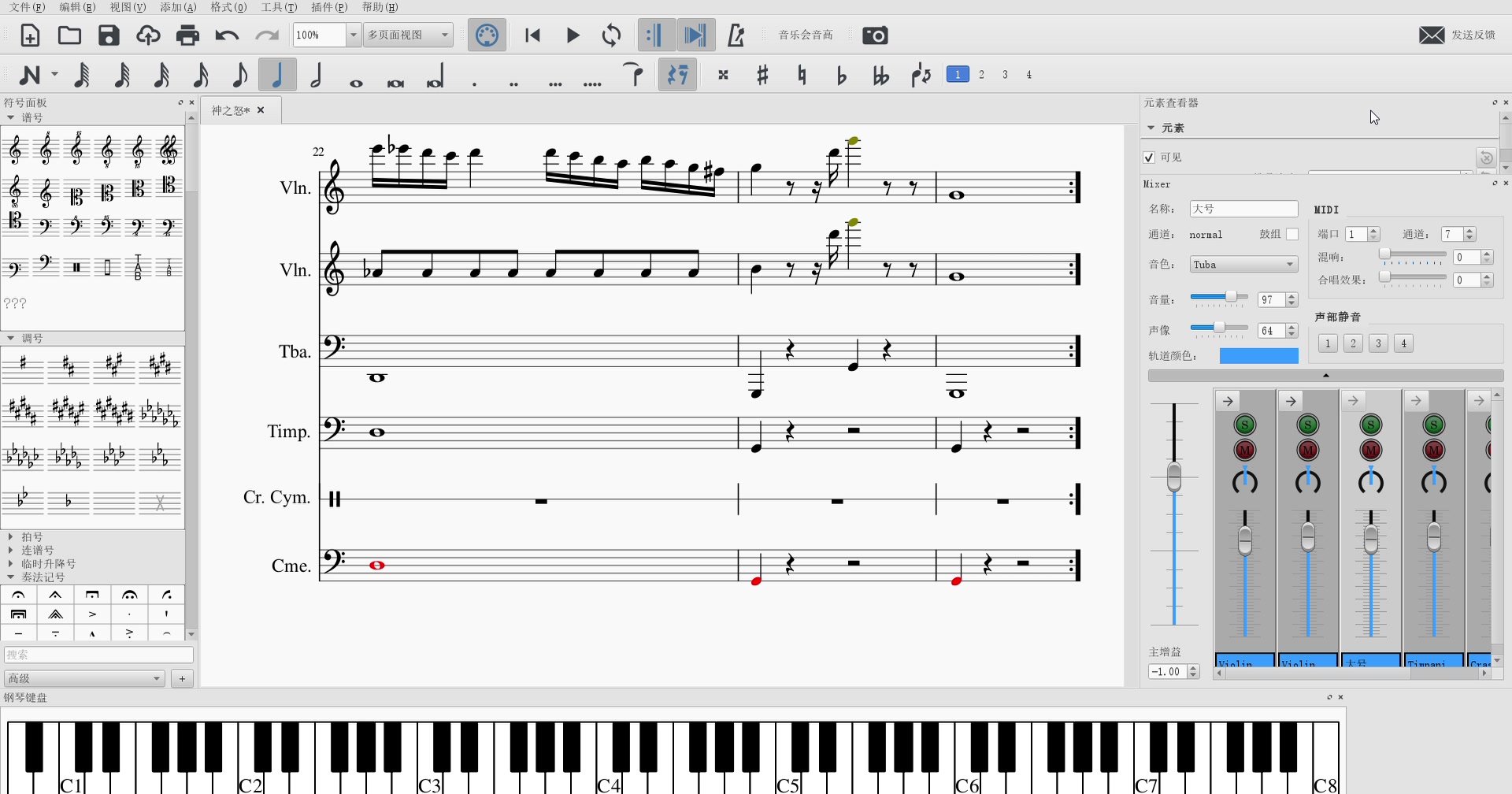Screen dimensions: 1512x794
Task: Collapse the 元素 section in inspector
Action: coord(1151,128)
